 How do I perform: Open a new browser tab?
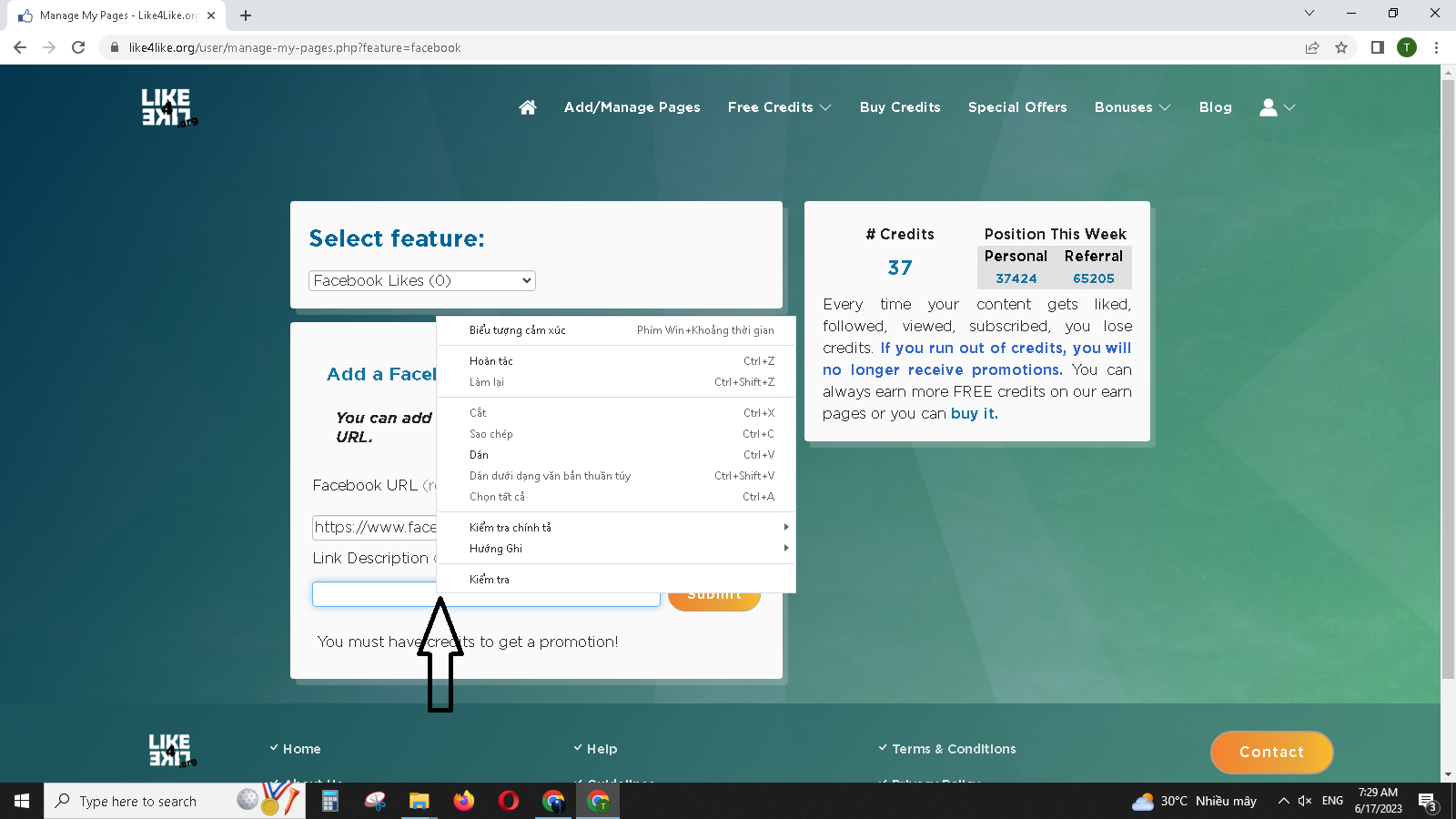(246, 15)
